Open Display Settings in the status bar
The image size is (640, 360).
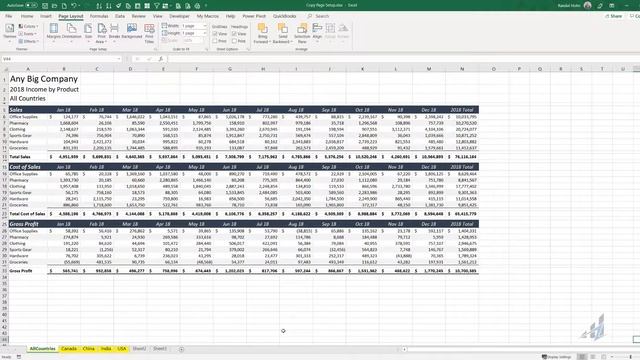click(x=556, y=357)
